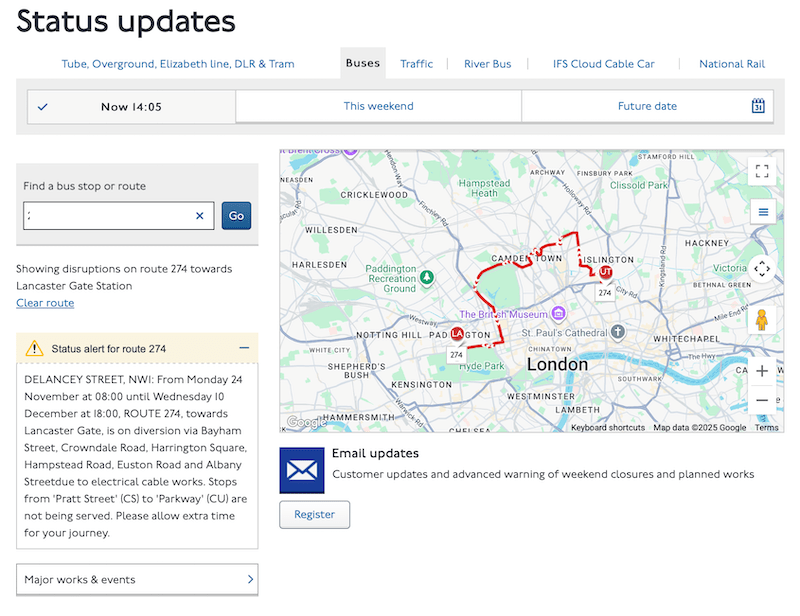Select the Now 14:05 time option
This screenshot has width=800, height=616.
(x=131, y=107)
